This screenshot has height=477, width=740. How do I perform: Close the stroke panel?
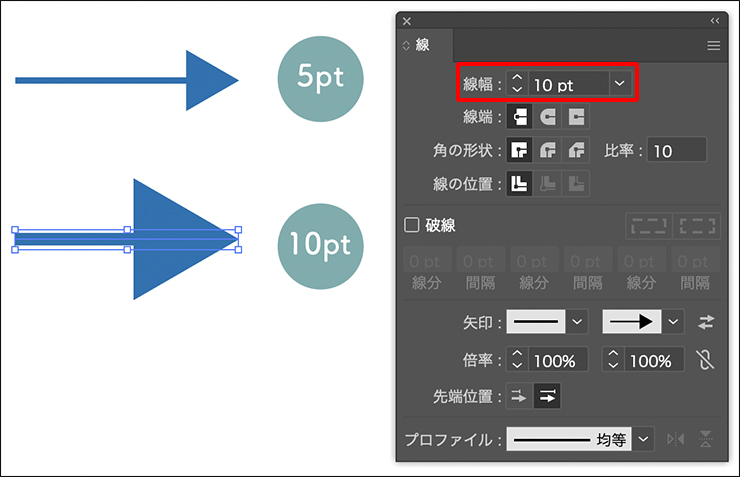point(407,21)
